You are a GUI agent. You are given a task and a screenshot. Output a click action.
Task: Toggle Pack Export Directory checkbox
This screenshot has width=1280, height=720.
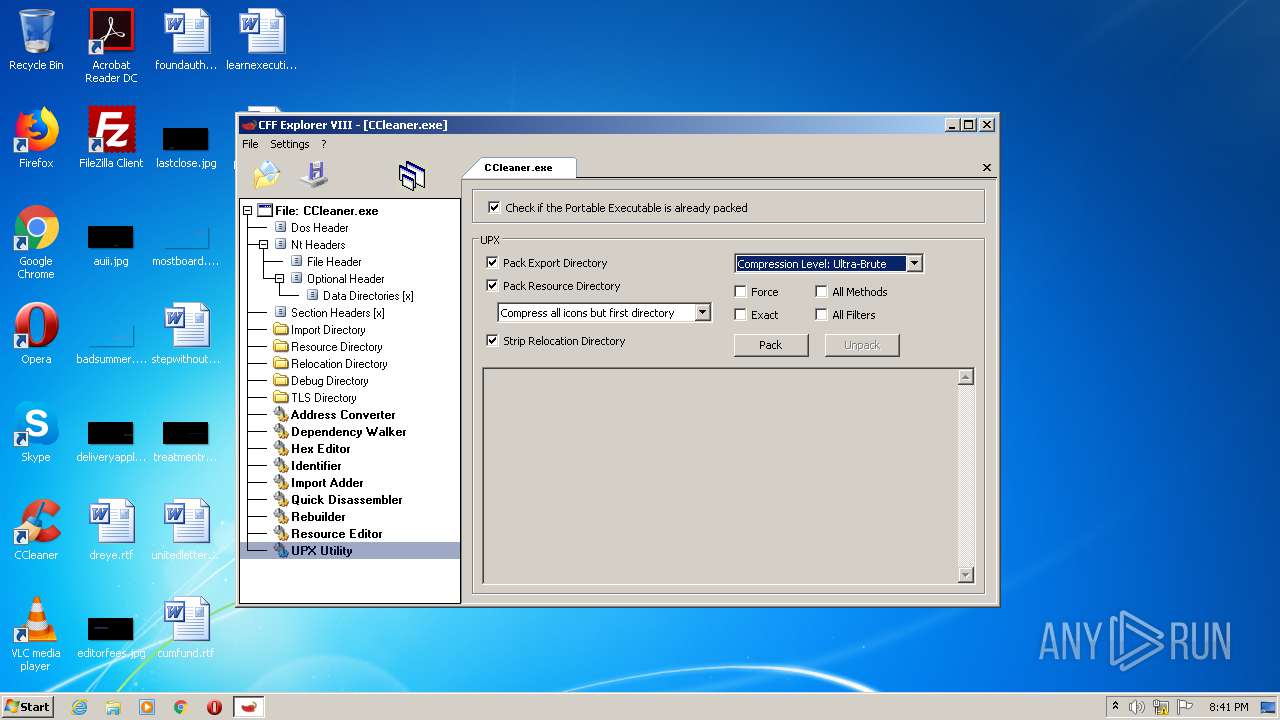[492, 263]
